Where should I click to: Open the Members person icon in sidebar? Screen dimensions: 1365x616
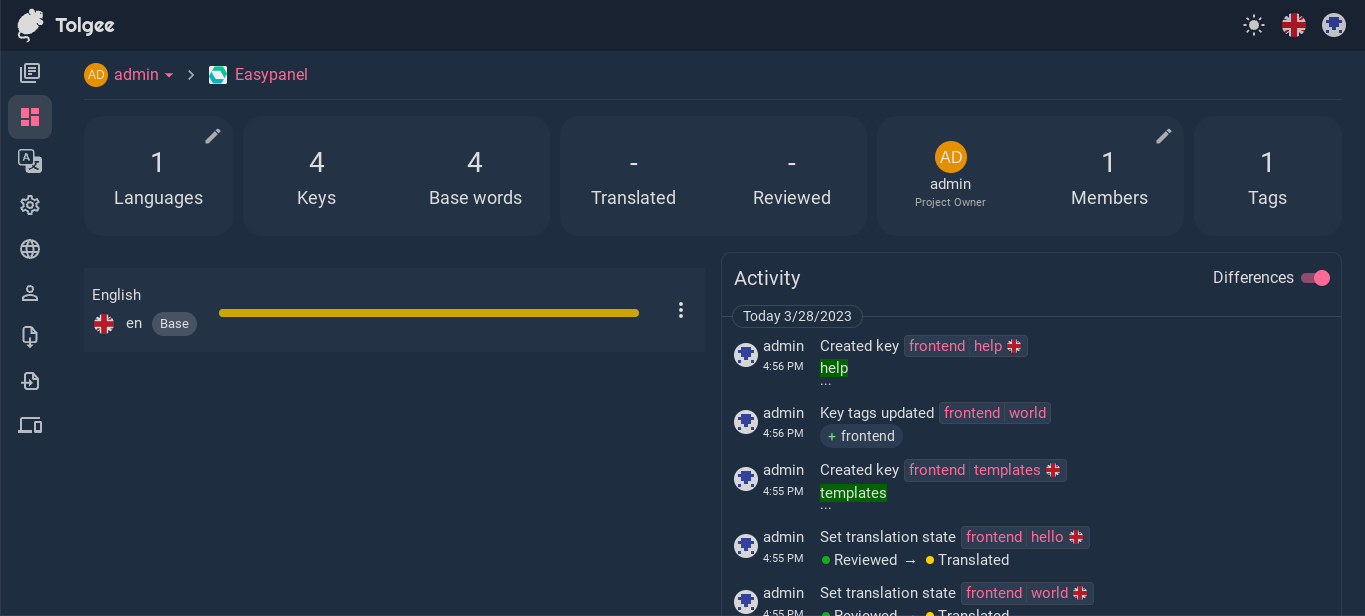coord(30,293)
